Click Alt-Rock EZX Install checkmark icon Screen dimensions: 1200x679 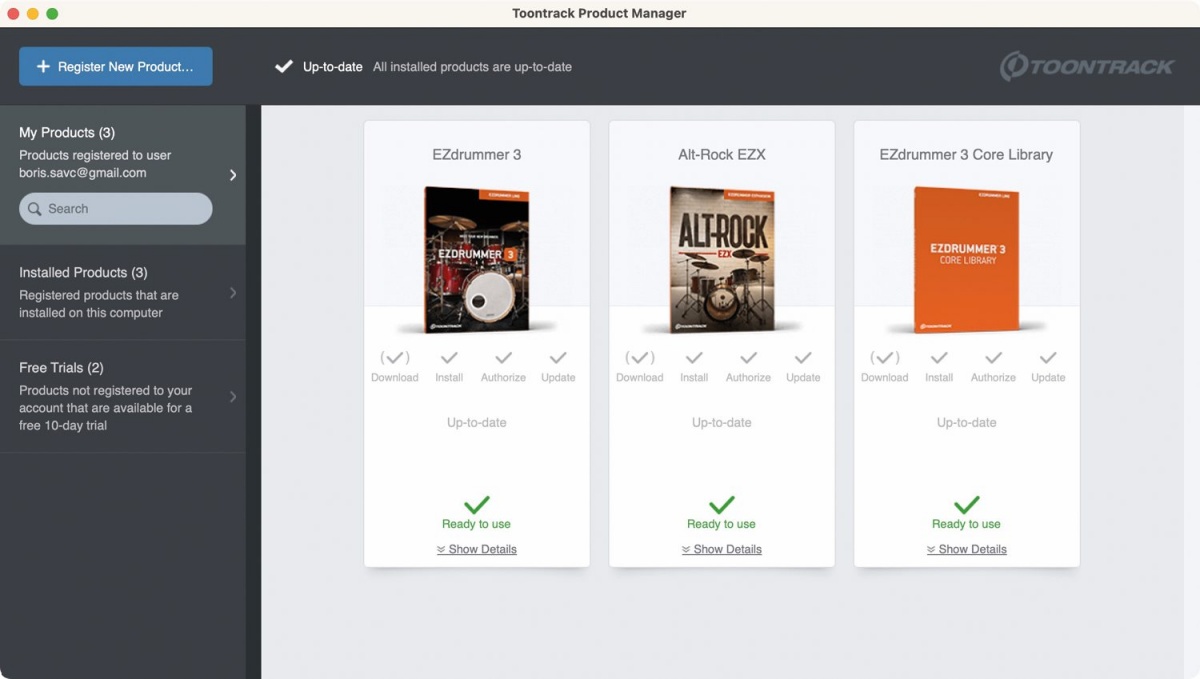click(694, 357)
